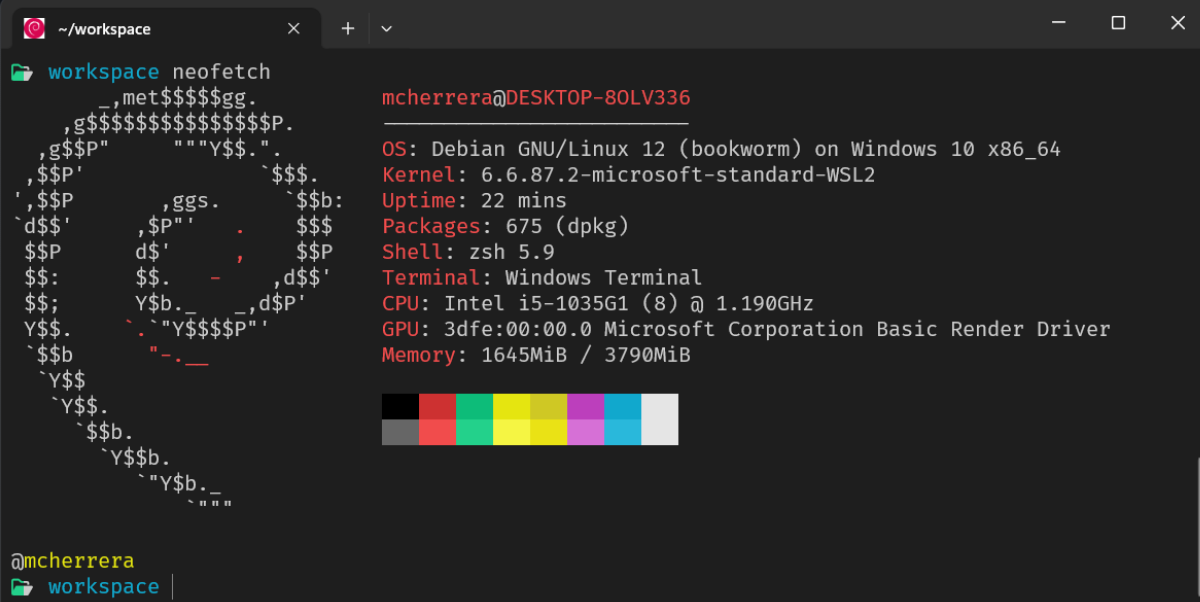Click the cursor after the bottom workspace prompt
Screen dimensions: 1200x602
172,586
